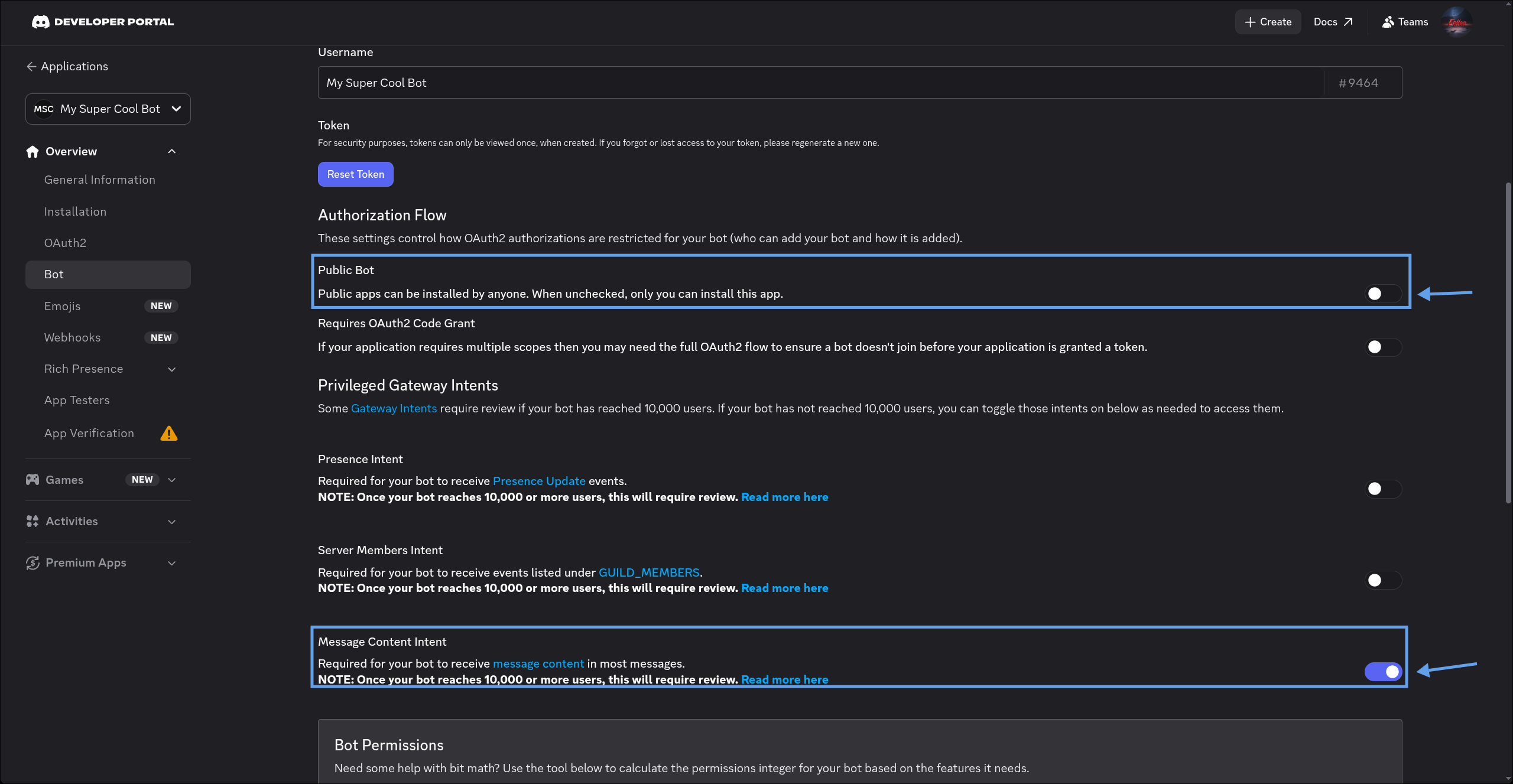Click the MSC app avatar icon
The width and height of the screenshot is (1513, 784).
44,109
